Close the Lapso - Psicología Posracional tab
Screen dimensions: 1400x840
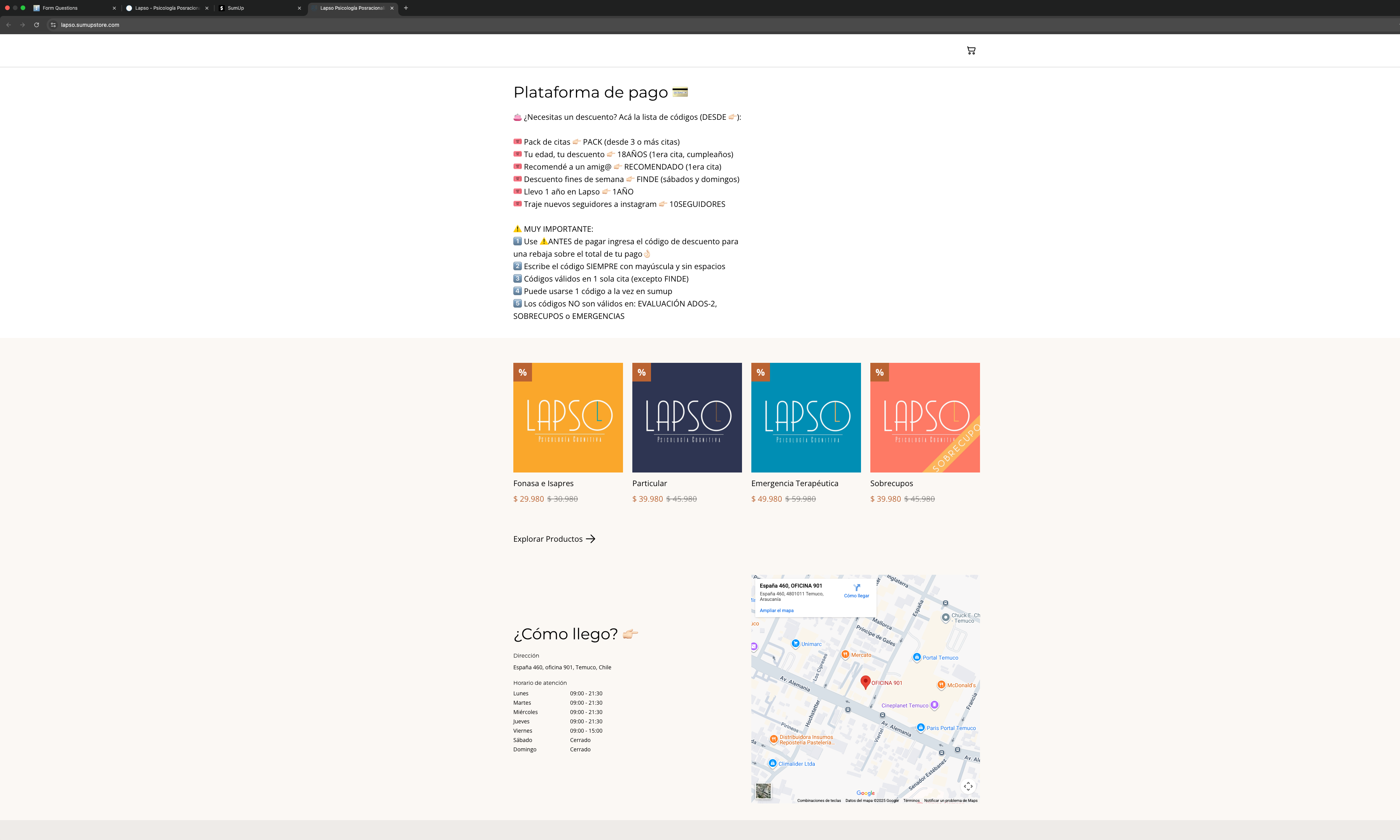point(206,8)
